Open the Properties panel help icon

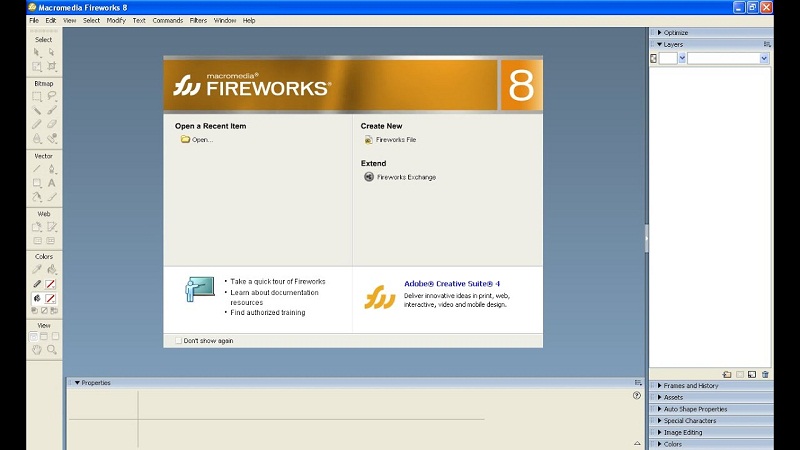[x=636, y=395]
